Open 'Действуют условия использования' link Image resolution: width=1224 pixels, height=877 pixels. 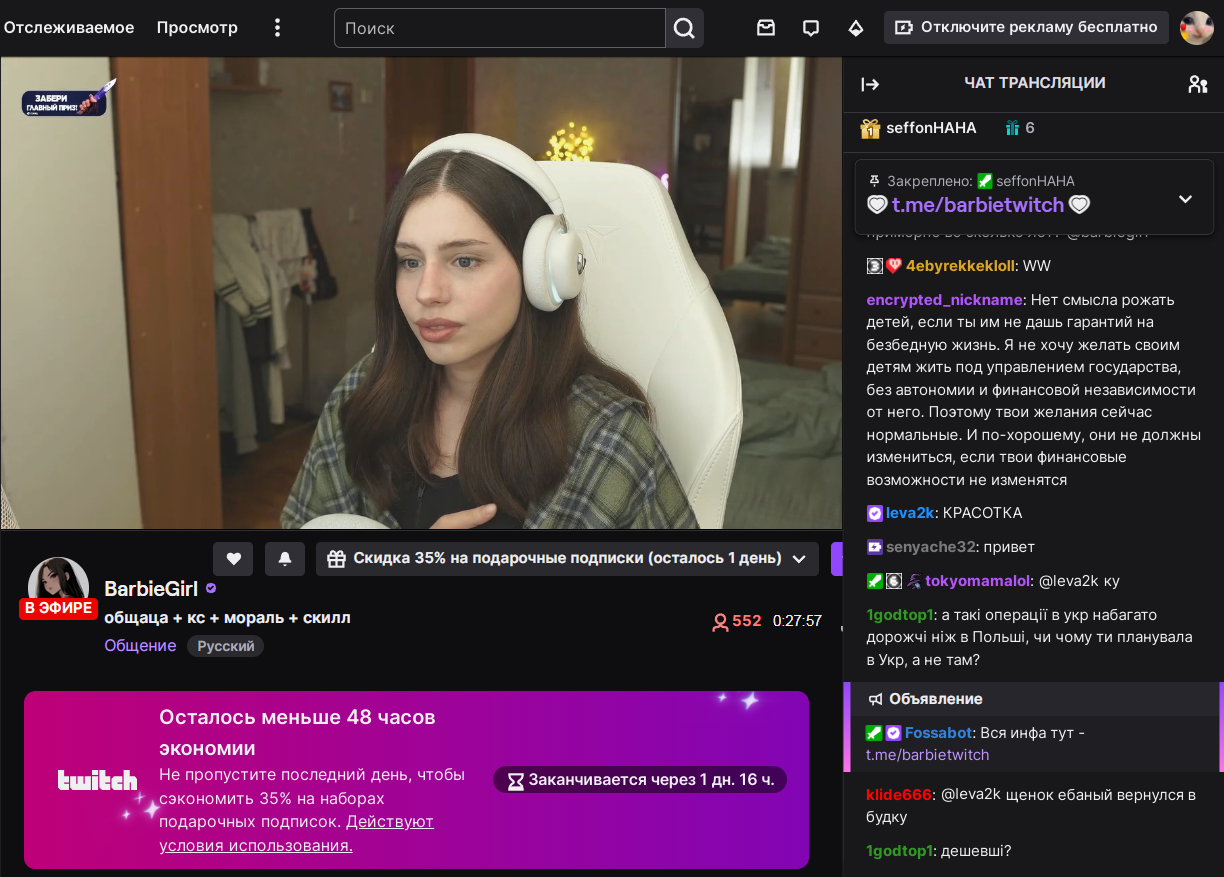(296, 833)
